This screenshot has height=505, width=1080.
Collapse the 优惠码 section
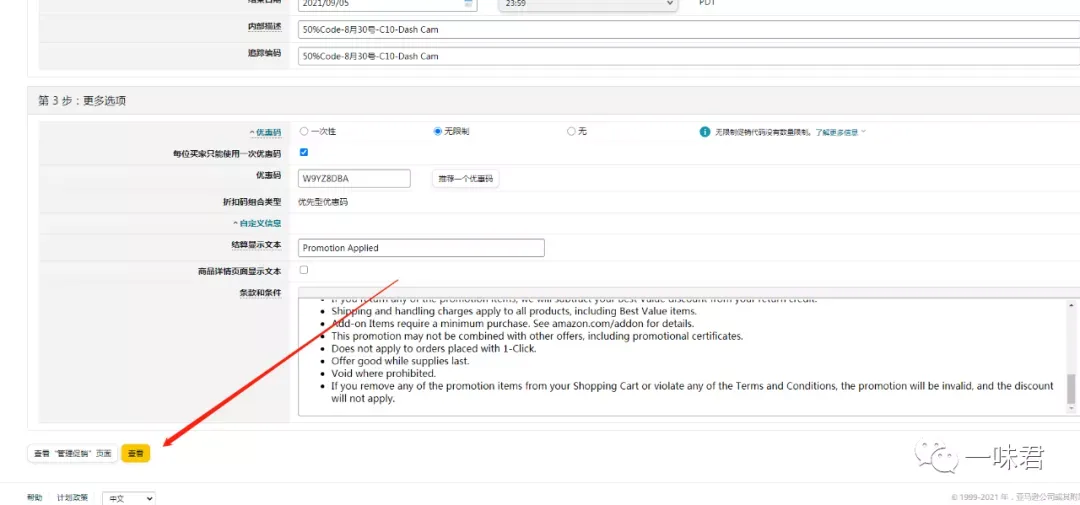coord(264,132)
